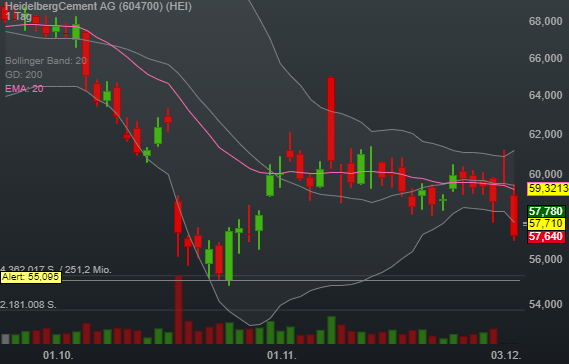Select the yellow 59,3213 price tag

tap(548, 189)
